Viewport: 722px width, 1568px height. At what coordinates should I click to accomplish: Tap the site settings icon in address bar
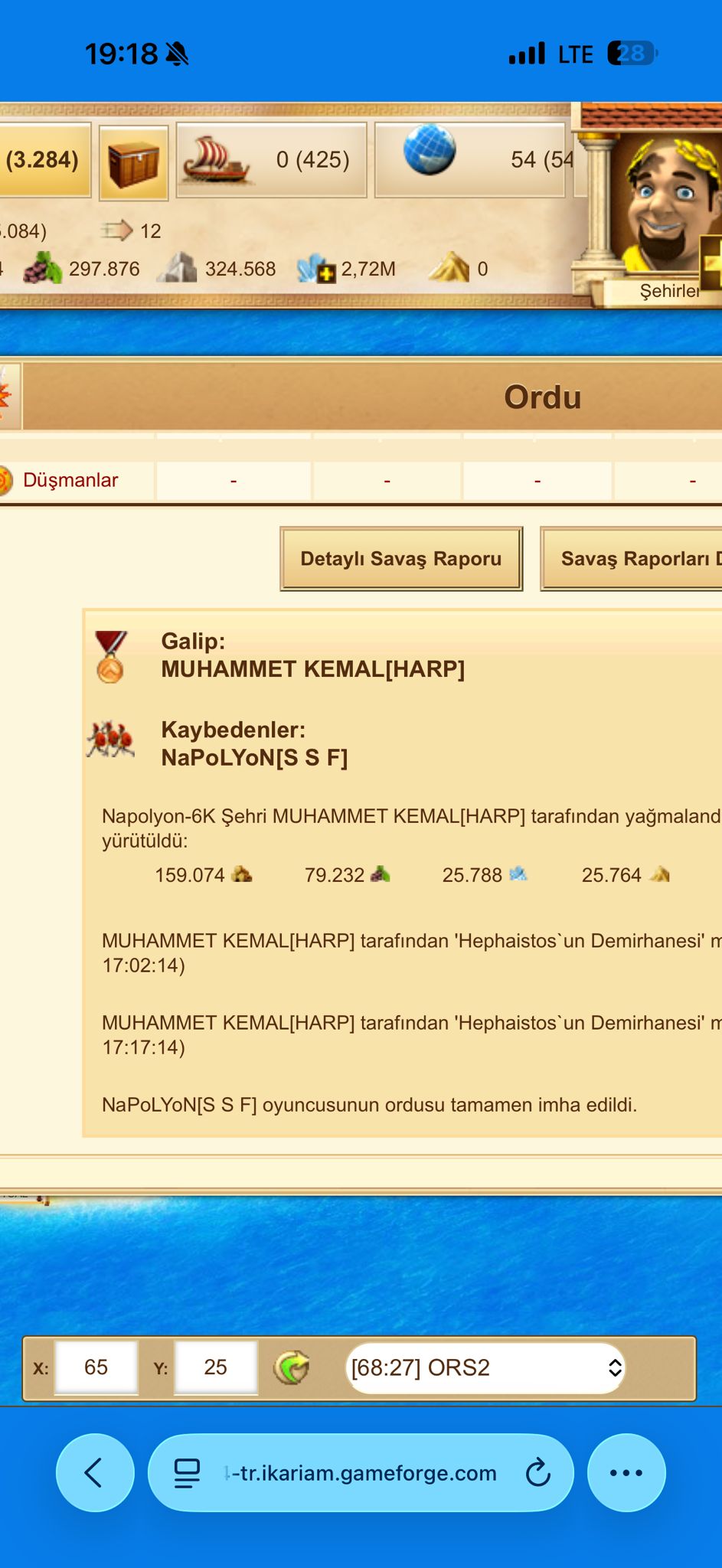(187, 1473)
